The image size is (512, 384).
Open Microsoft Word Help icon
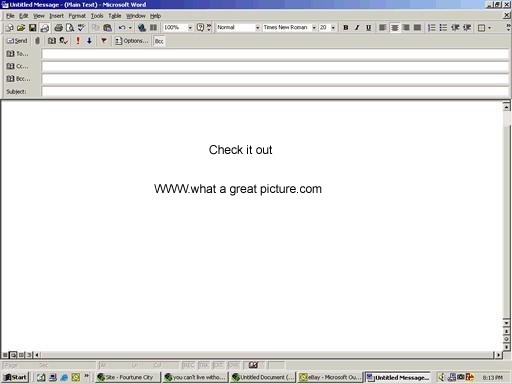[200, 28]
